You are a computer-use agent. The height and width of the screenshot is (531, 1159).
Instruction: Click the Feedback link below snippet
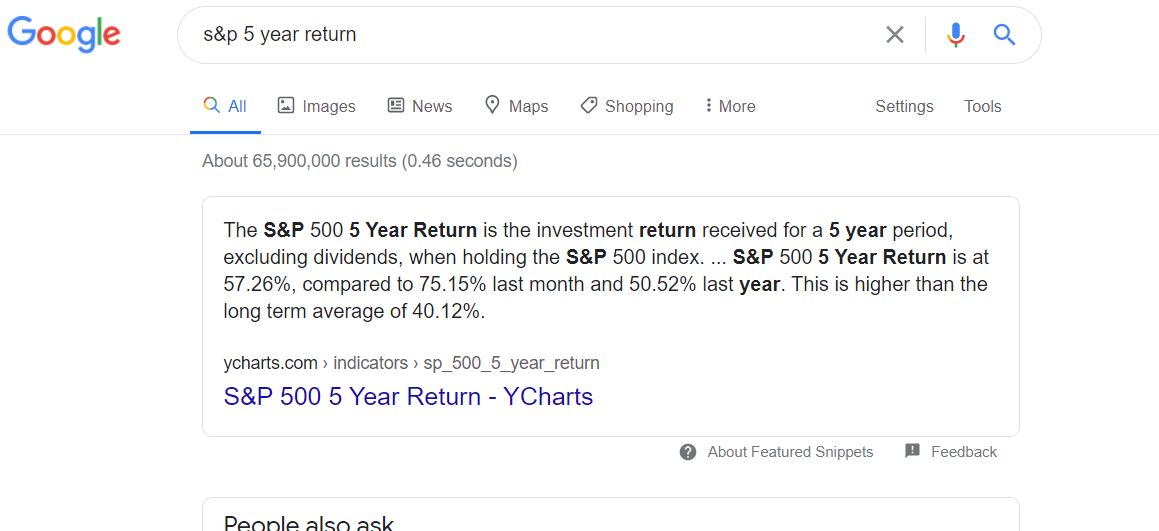(963, 452)
